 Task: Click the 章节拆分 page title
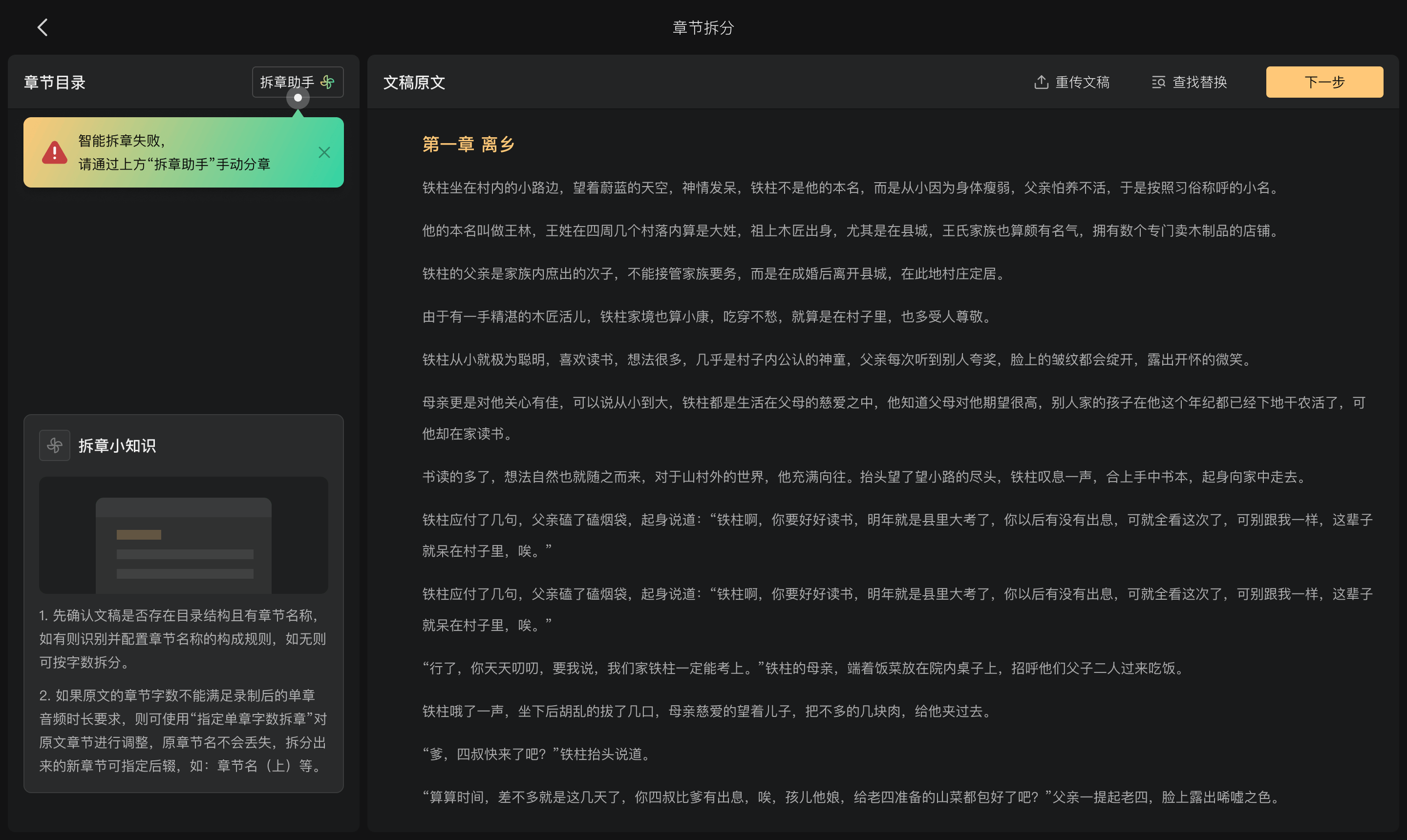tap(703, 27)
